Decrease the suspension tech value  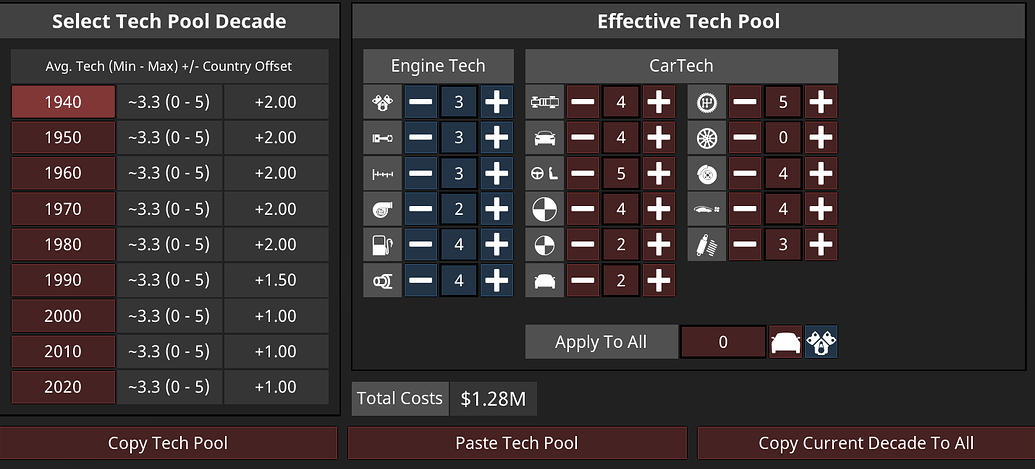click(745, 245)
